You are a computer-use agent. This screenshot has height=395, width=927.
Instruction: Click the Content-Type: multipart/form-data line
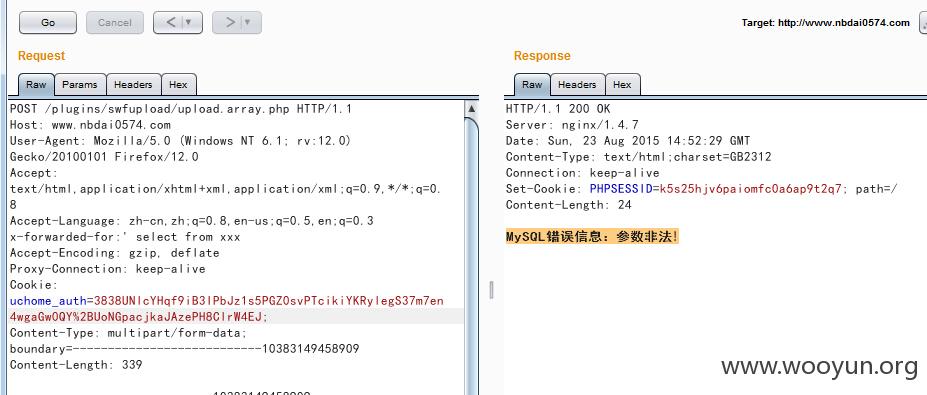(x=128, y=333)
